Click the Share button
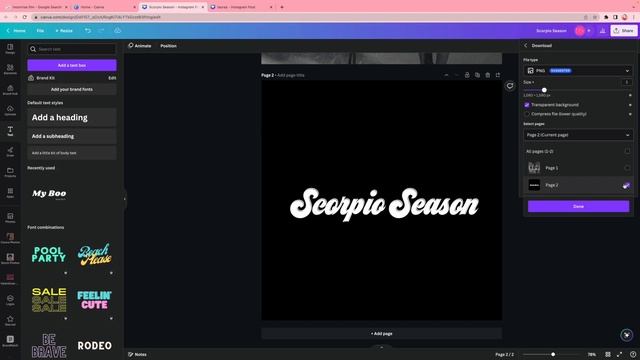640x360 pixels. coord(624,31)
